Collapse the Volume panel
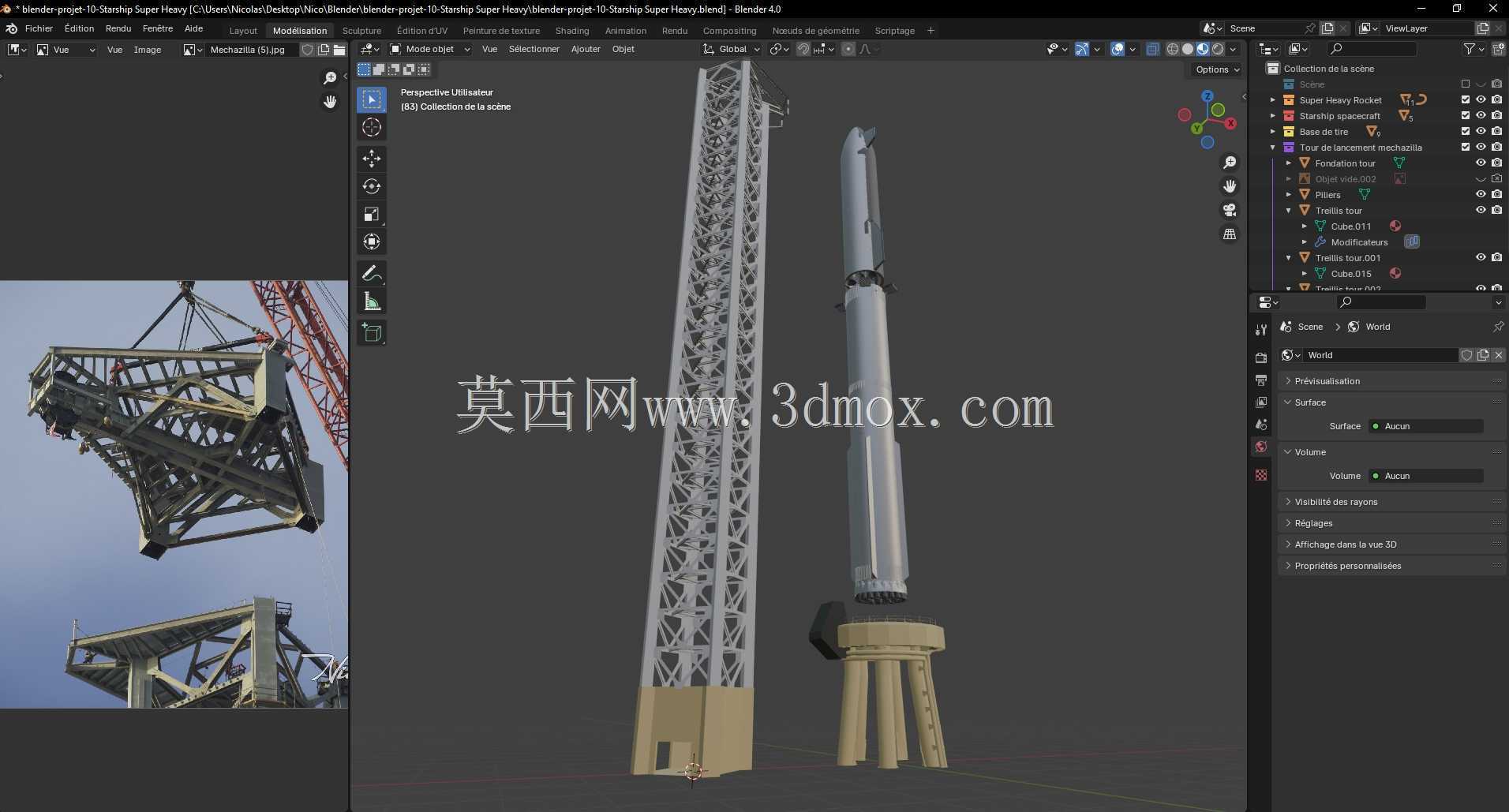The height and width of the screenshot is (812, 1509). [x=1392, y=452]
